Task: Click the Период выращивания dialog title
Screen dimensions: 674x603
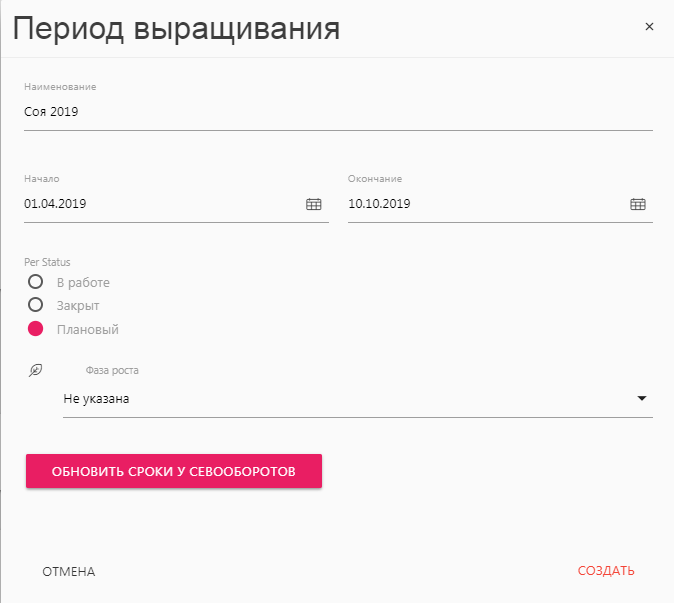Action: tap(176, 28)
